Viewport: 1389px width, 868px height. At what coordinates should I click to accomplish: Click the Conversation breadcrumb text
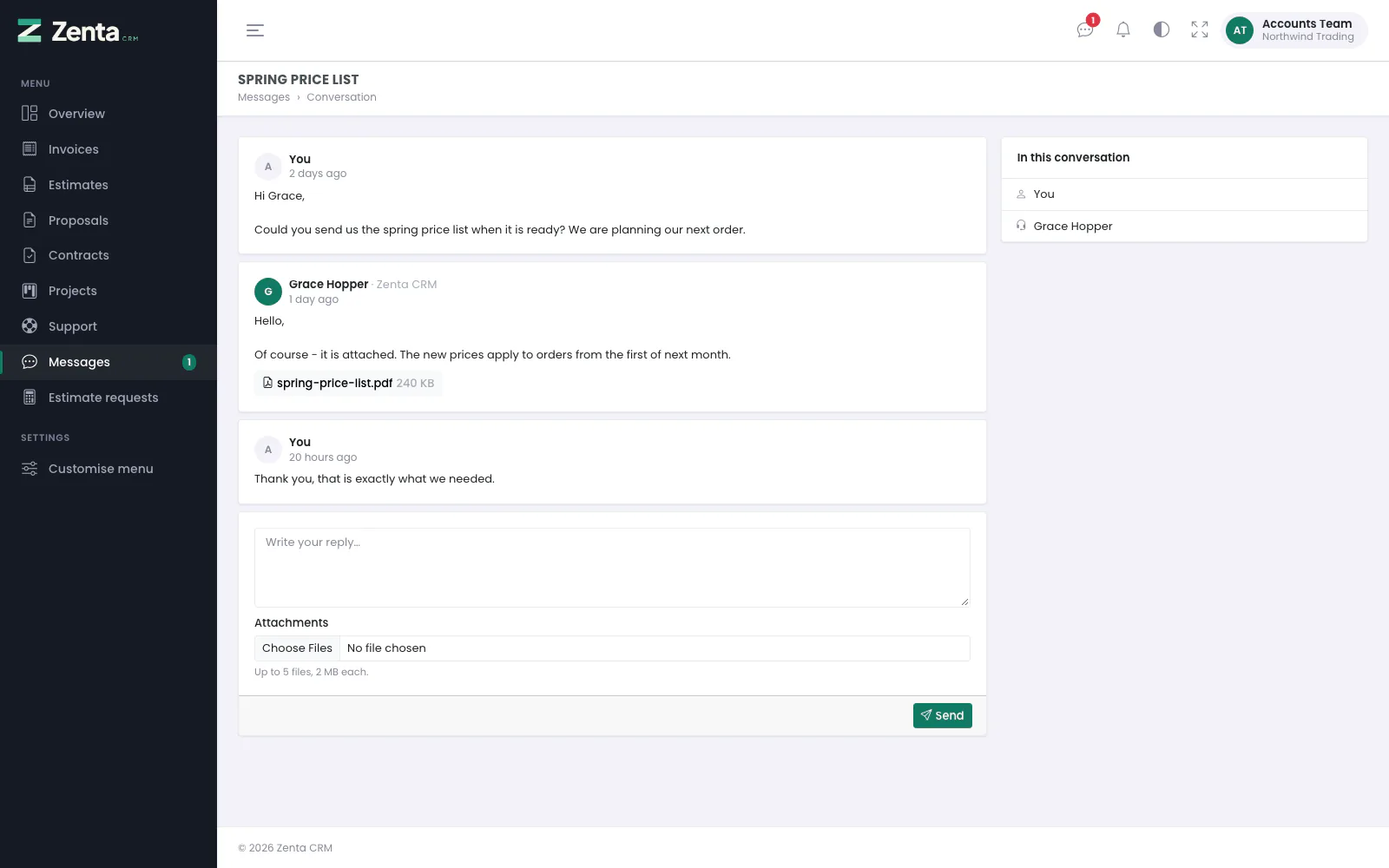point(341,97)
